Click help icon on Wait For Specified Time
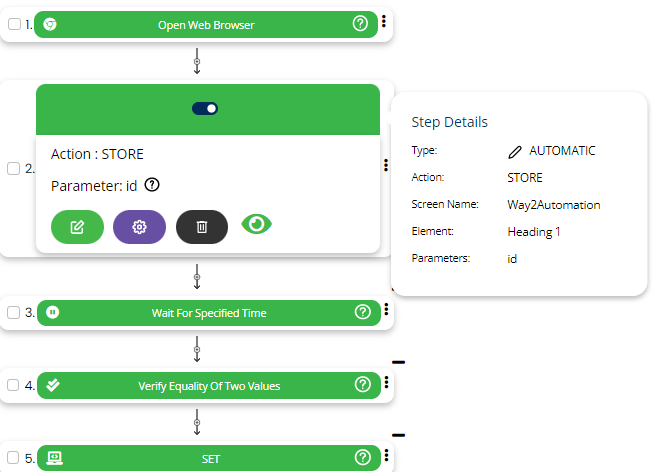652x472 pixels. click(362, 312)
